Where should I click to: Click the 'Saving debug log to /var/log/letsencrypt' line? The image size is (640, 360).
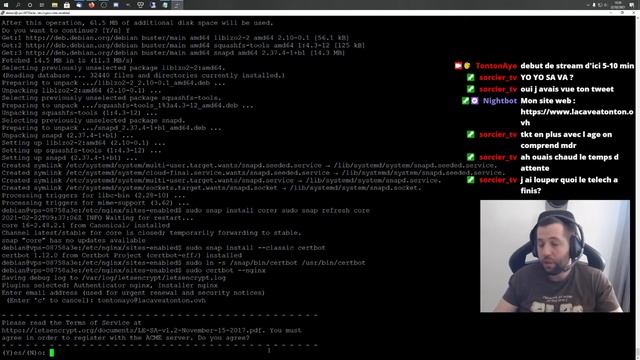113,278
